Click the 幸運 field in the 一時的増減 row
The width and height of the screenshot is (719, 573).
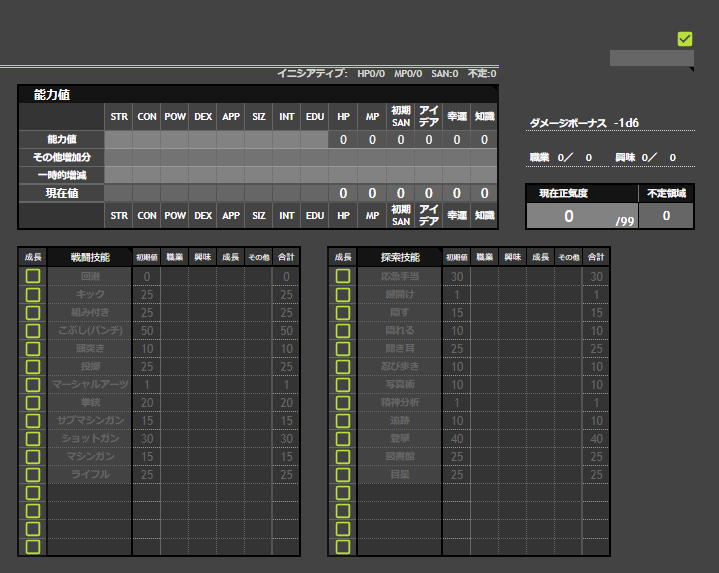click(457, 175)
